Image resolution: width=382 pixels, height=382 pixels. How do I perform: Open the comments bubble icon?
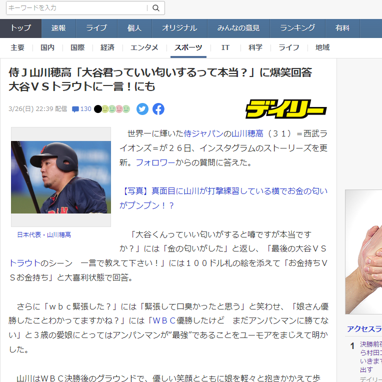point(75,109)
